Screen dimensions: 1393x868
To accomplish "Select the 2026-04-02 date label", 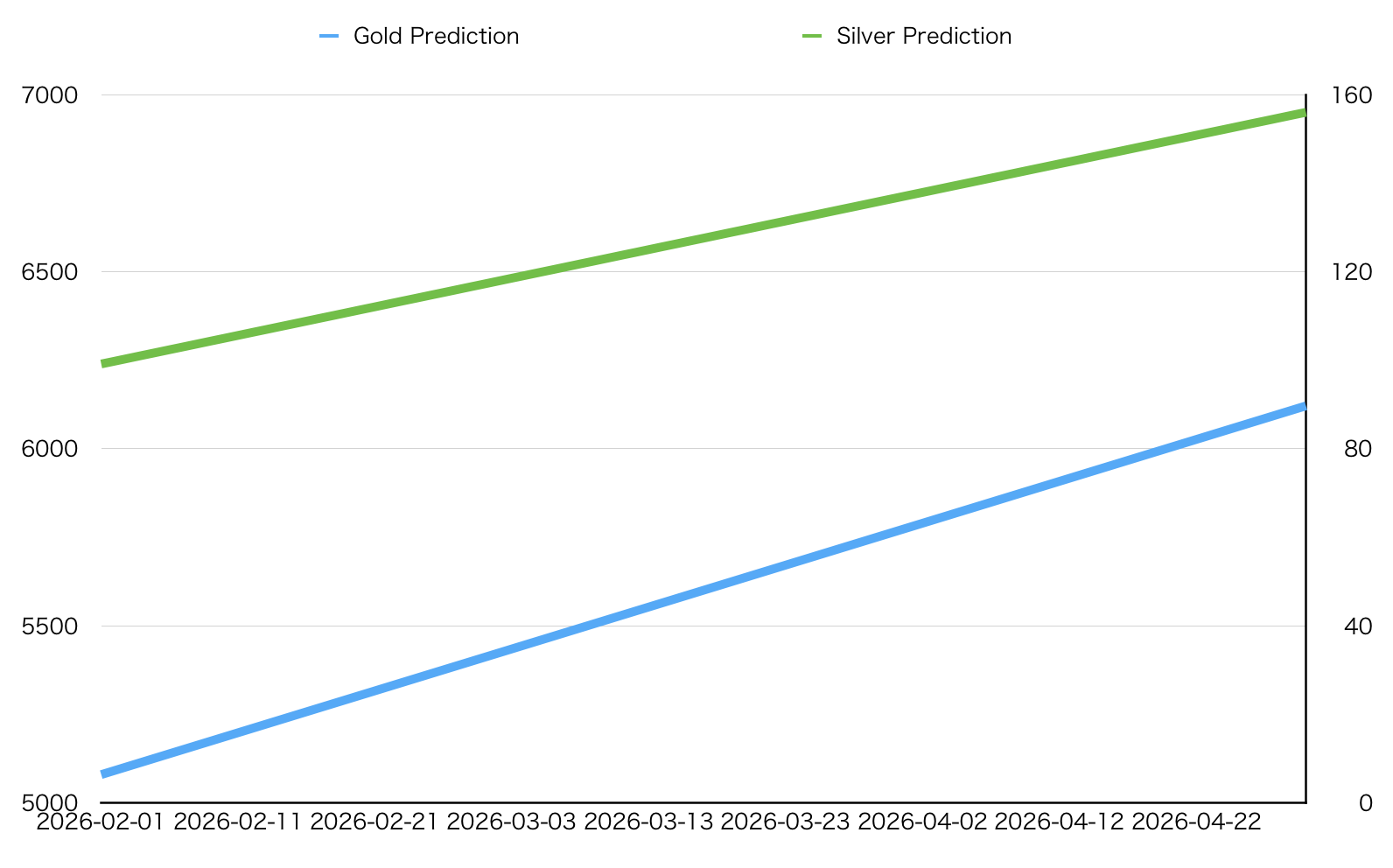I will 922,822.
